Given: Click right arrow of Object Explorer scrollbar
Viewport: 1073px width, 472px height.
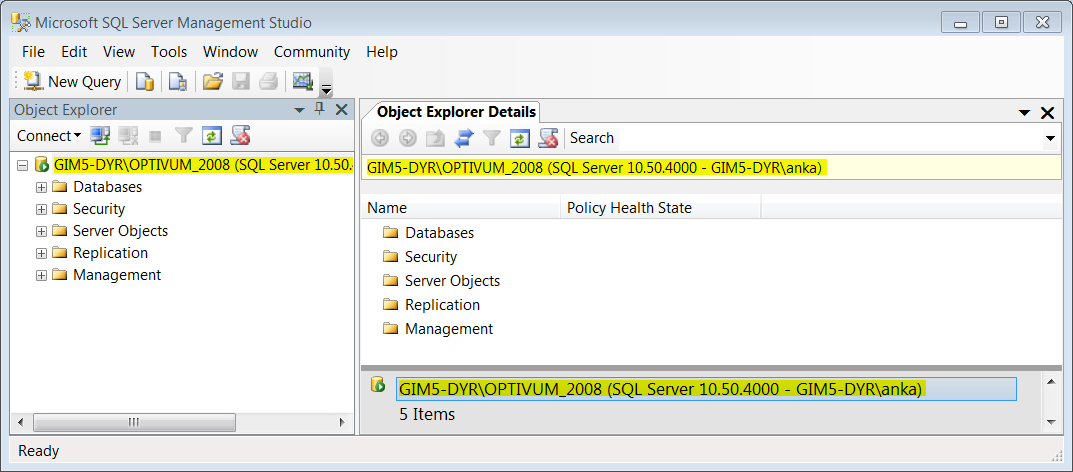Looking at the screenshot, I should [x=342, y=422].
